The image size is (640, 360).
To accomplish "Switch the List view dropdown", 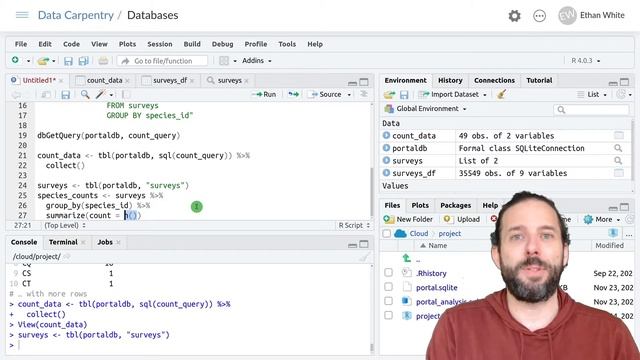I will 592,94.
